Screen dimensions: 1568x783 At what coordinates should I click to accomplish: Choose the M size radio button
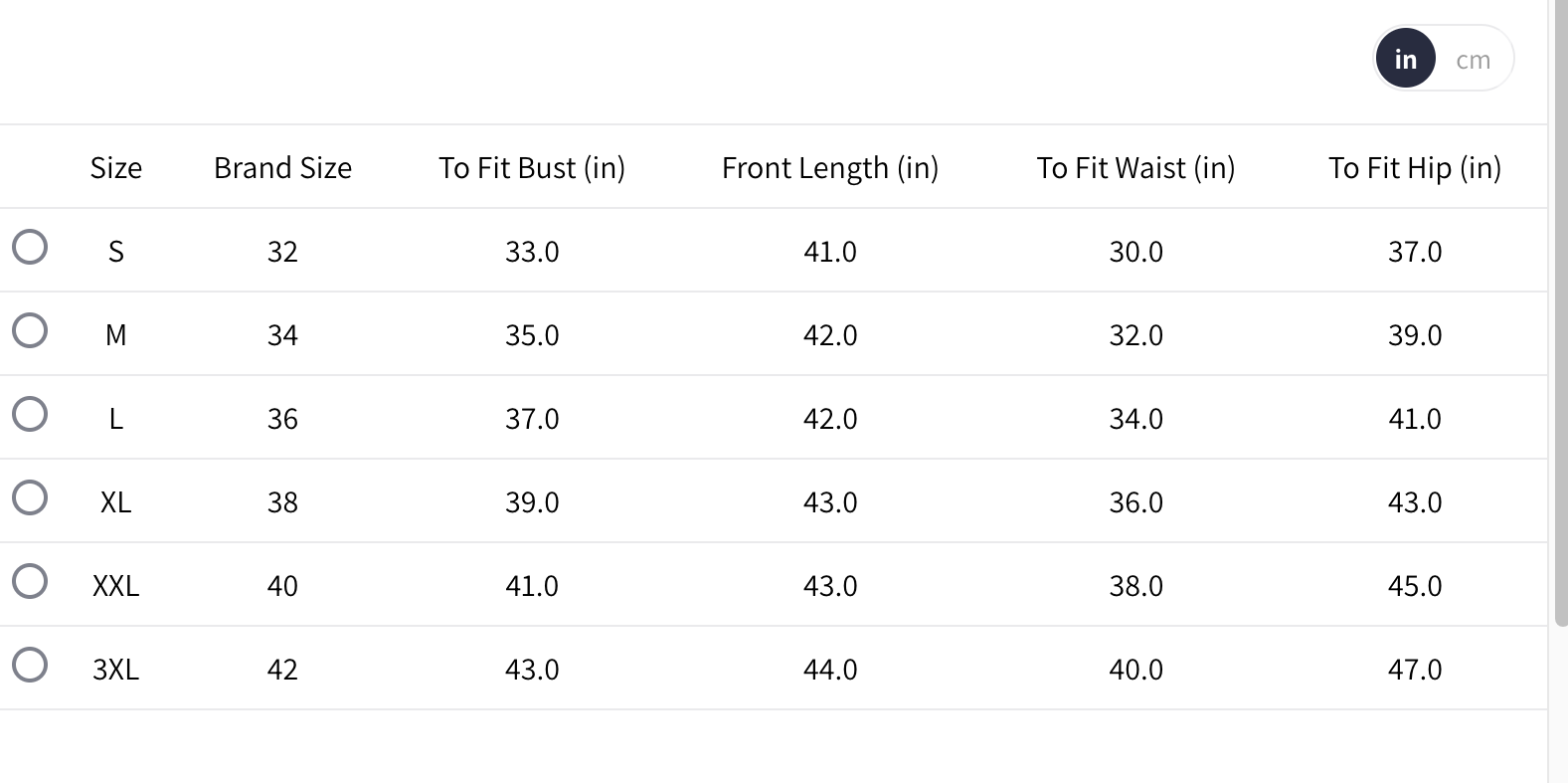30,330
